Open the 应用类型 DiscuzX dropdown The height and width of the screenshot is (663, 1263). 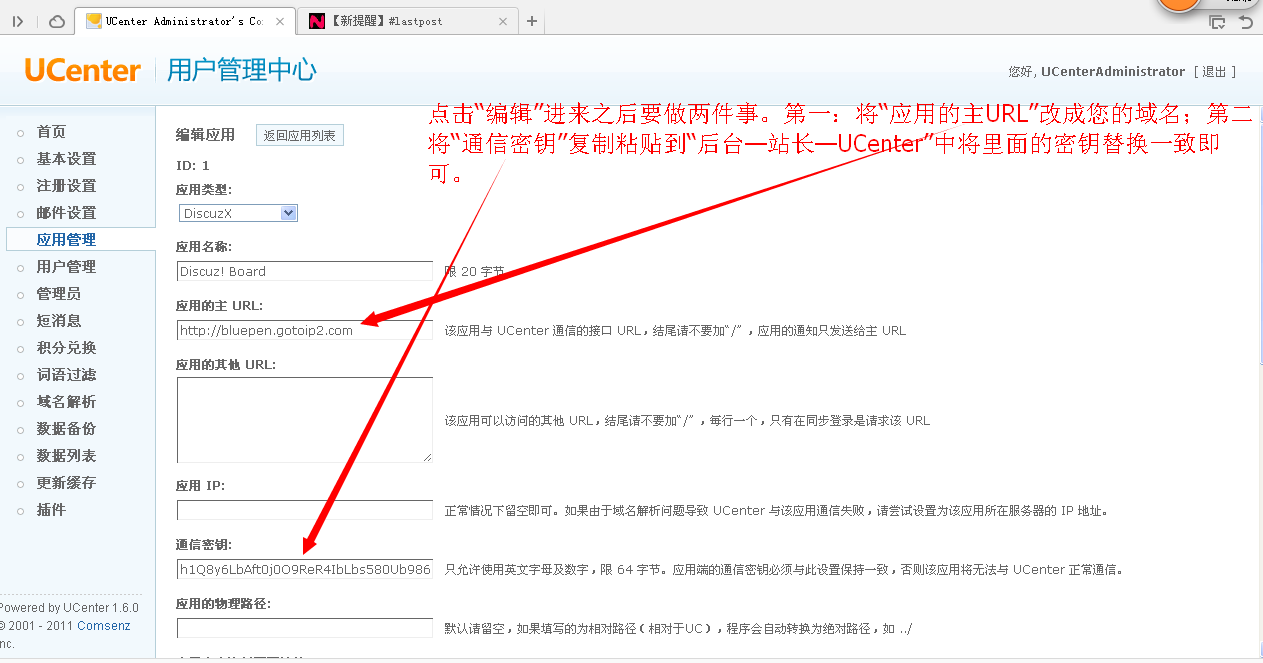238,213
